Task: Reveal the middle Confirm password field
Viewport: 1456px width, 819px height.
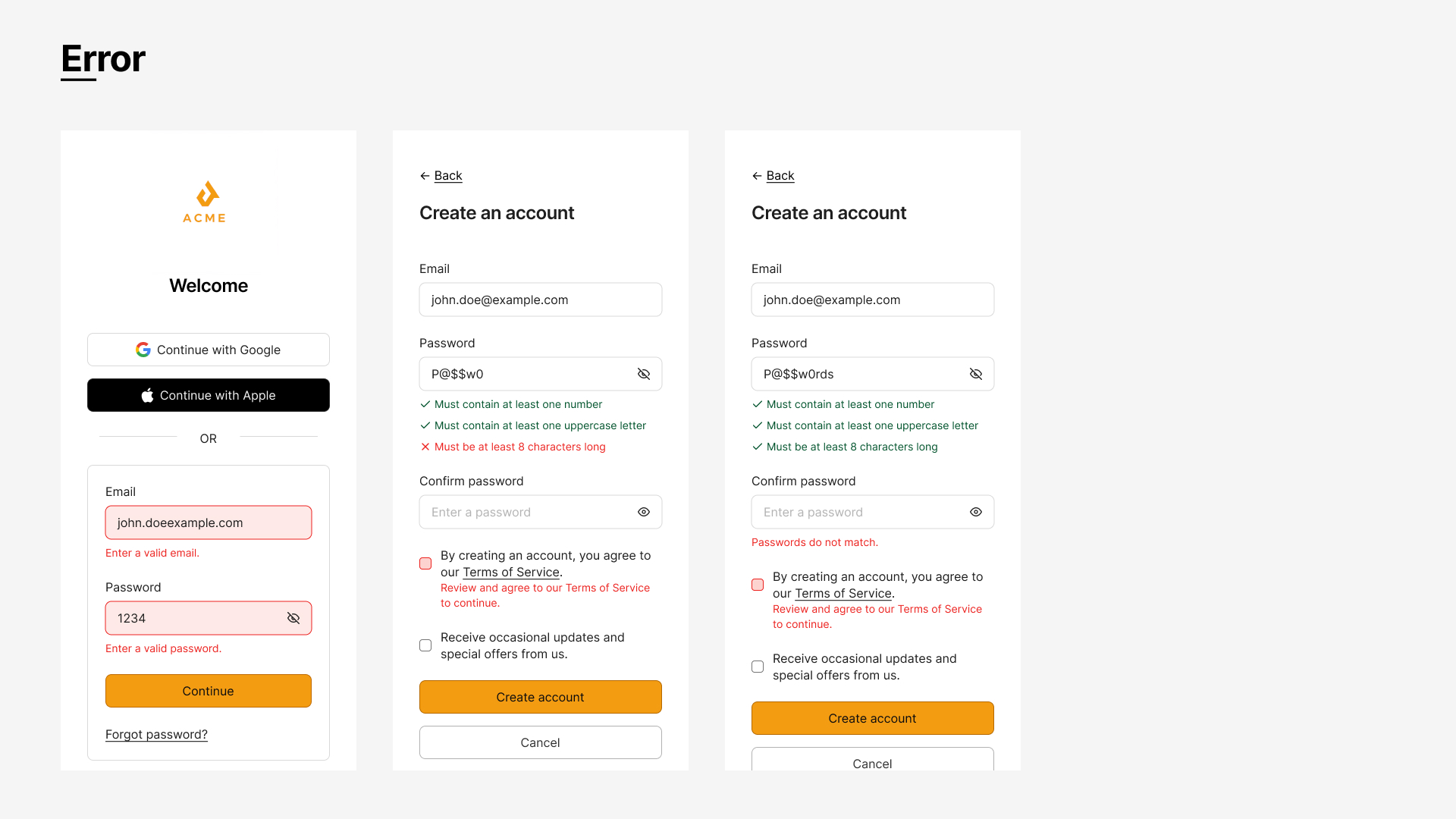Action: coord(644,512)
